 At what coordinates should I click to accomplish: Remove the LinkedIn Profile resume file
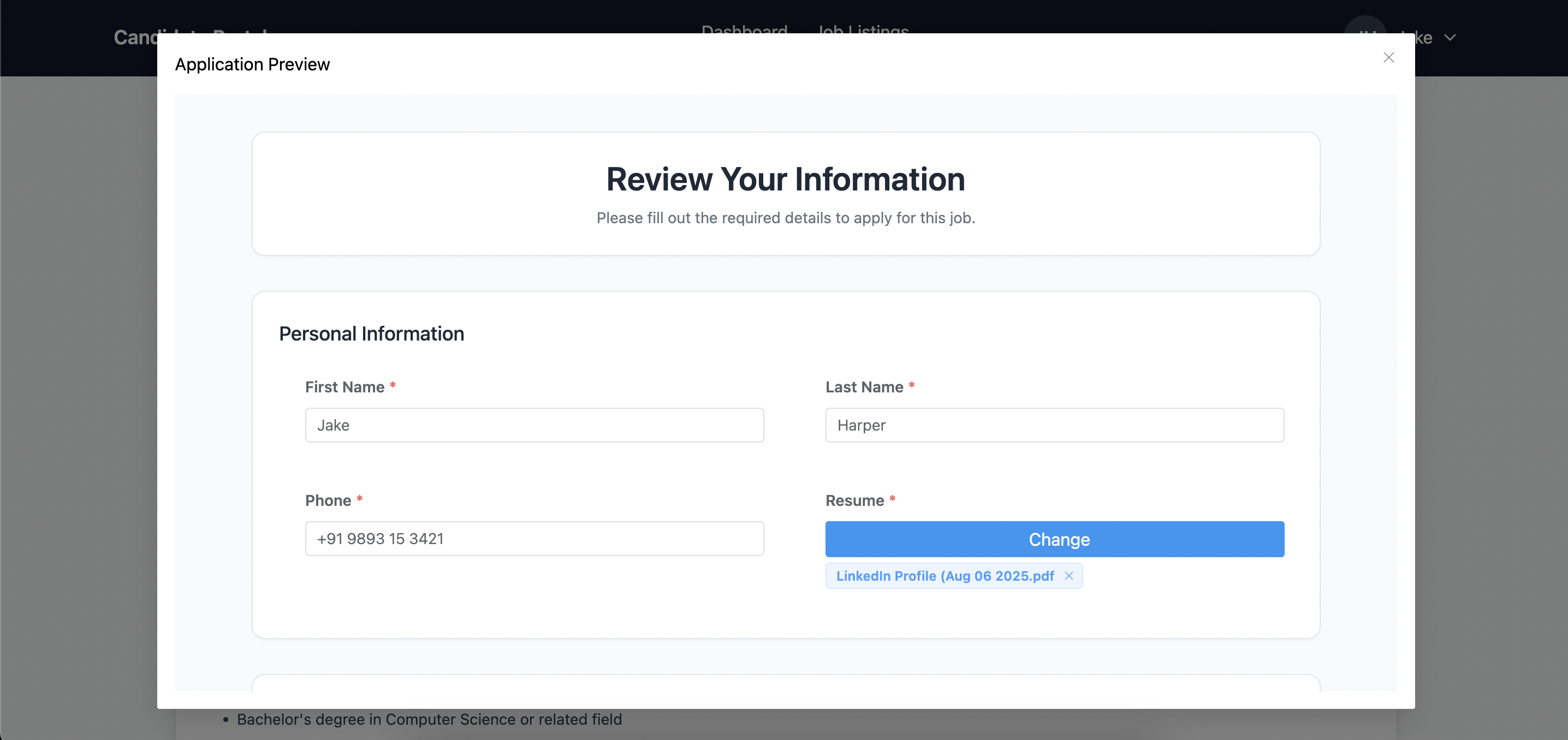coord(1068,576)
